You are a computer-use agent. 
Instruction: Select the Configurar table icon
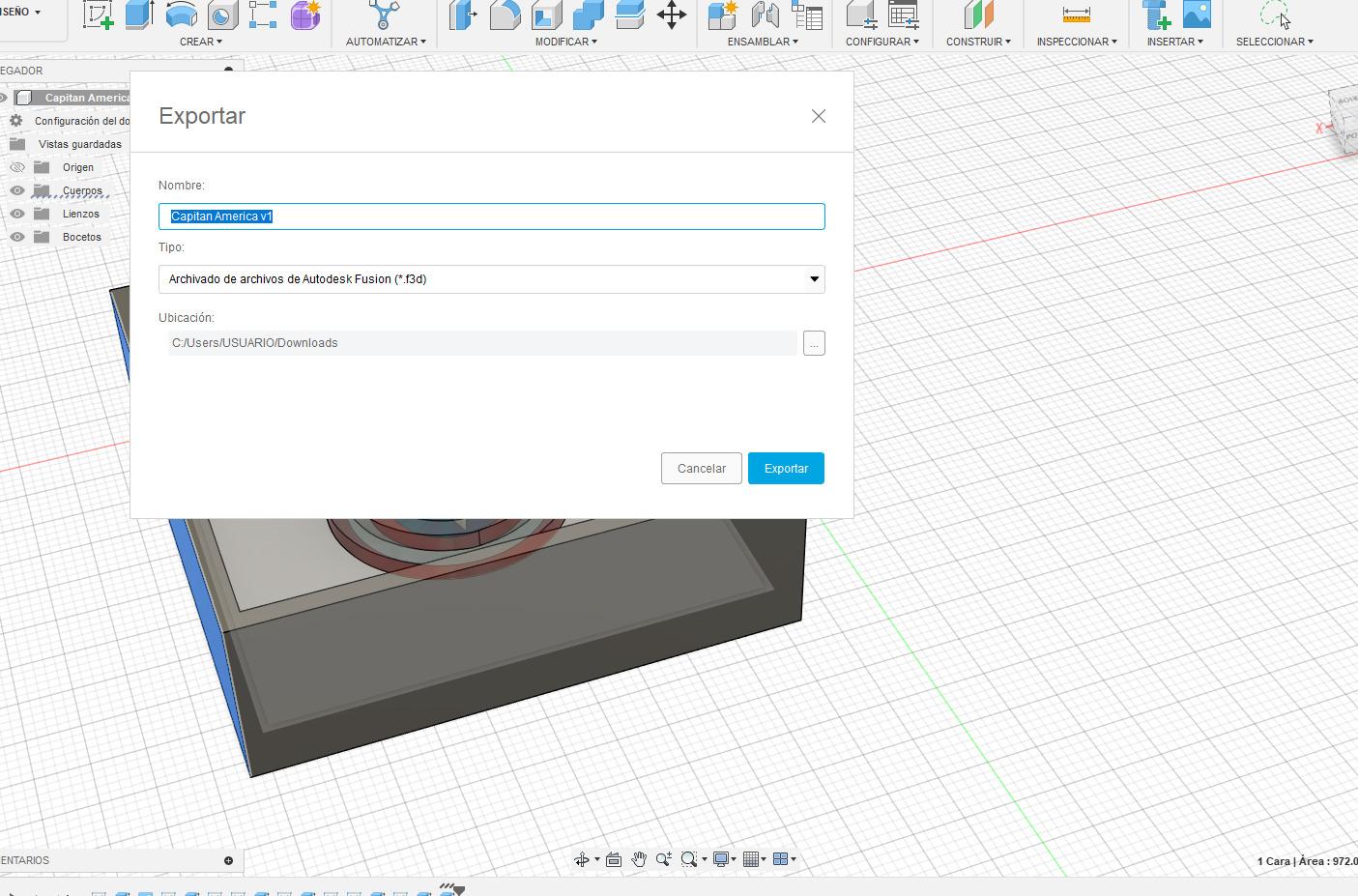click(903, 14)
